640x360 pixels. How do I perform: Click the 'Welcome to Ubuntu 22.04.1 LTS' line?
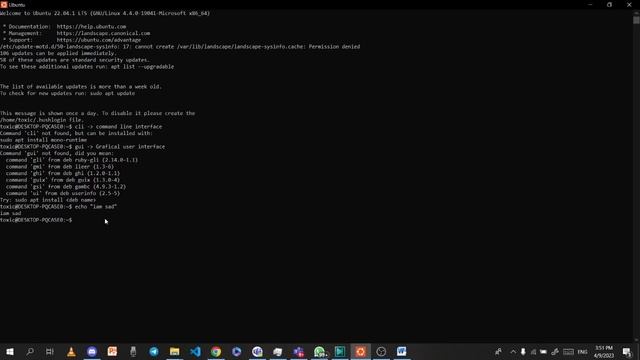coord(105,13)
